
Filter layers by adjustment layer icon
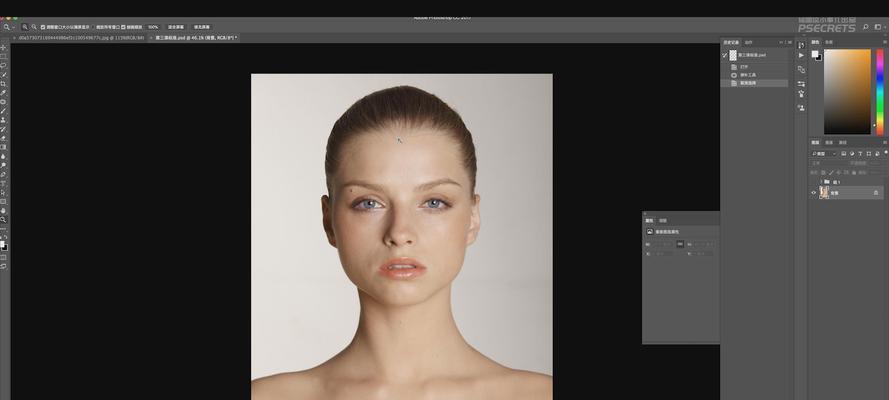(x=852, y=154)
